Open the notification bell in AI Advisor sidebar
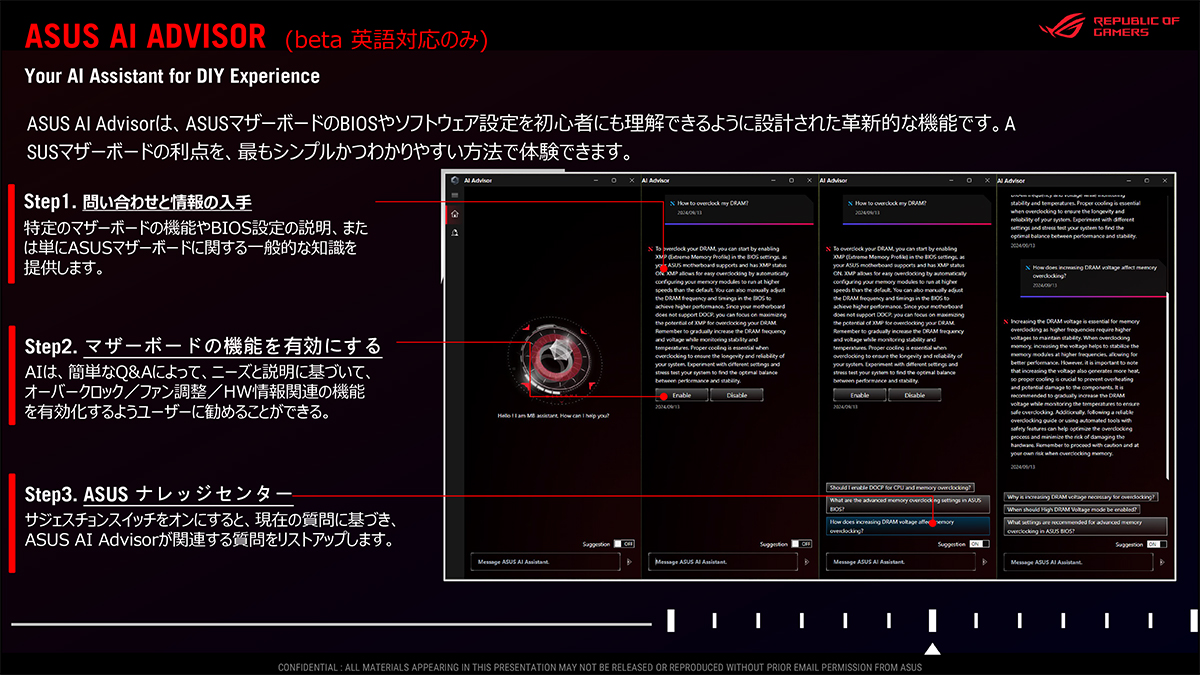 point(455,232)
